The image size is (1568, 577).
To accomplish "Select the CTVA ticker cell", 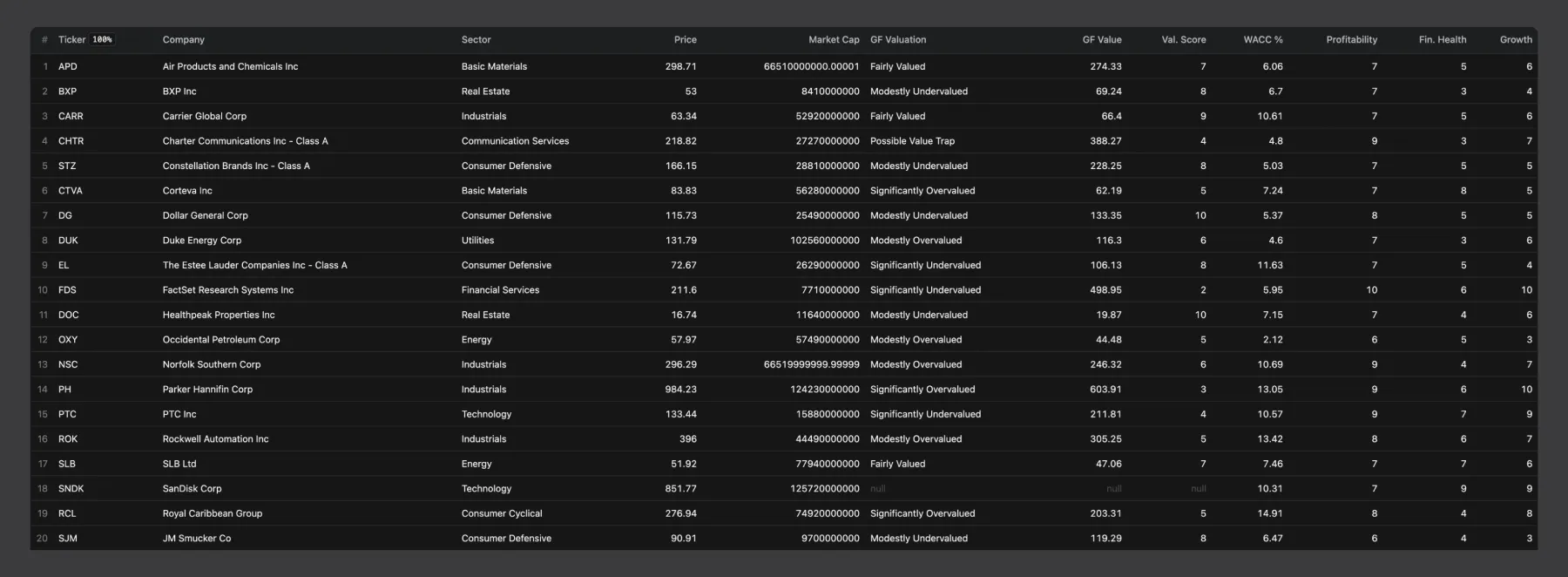I will (x=71, y=191).
